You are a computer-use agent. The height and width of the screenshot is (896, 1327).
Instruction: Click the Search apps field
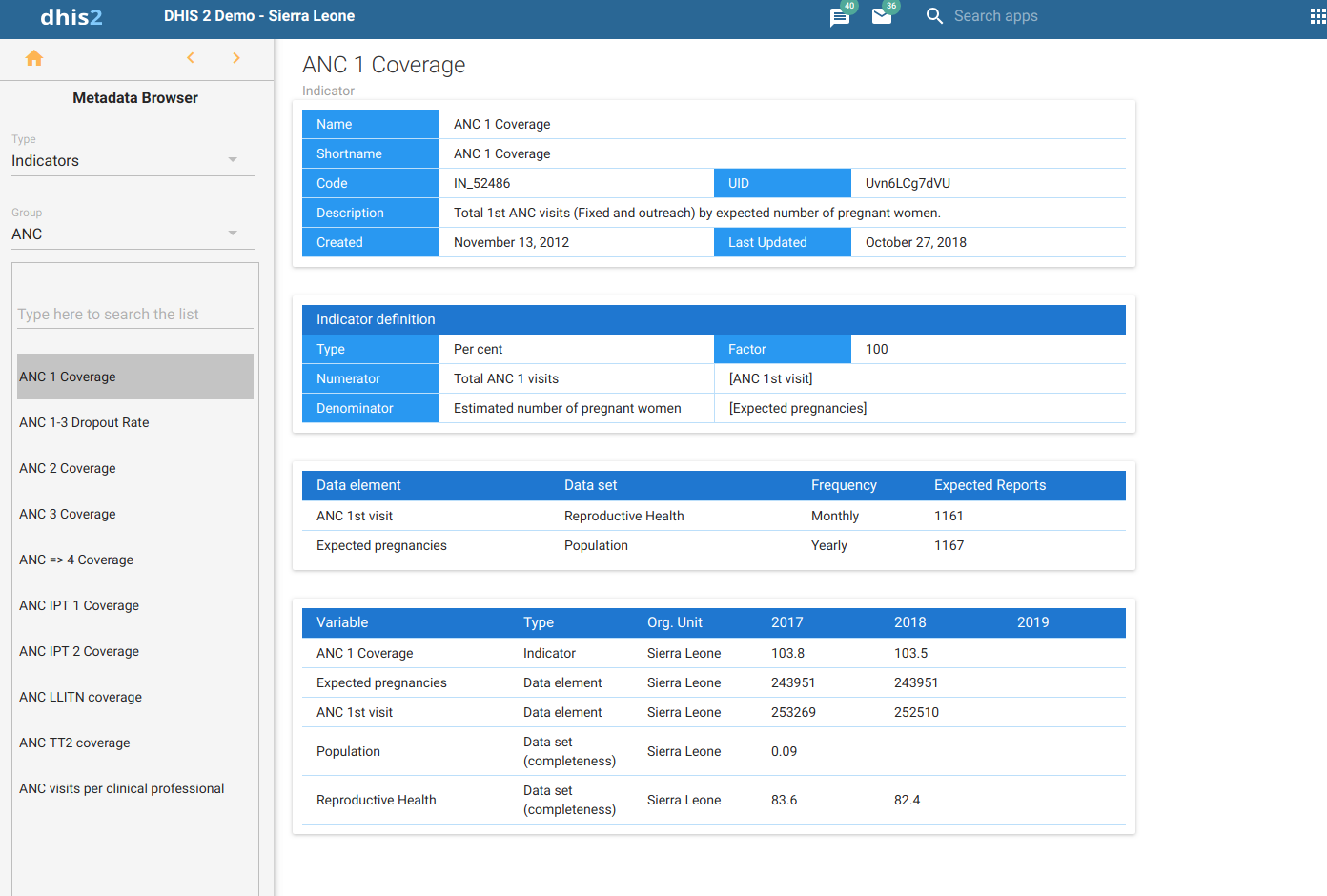coord(1124,16)
